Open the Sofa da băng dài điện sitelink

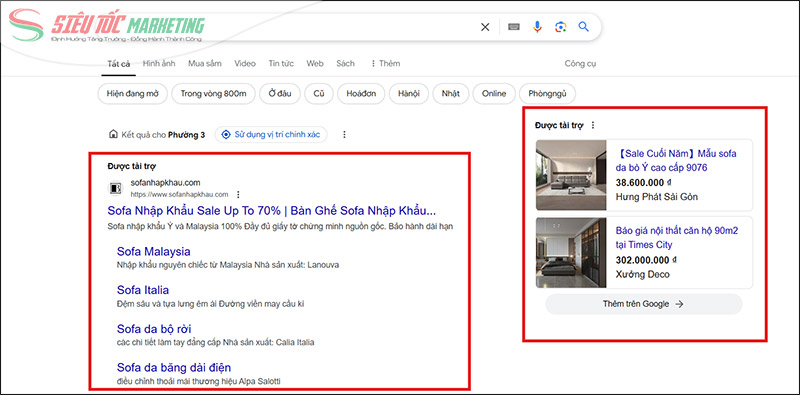(174, 367)
